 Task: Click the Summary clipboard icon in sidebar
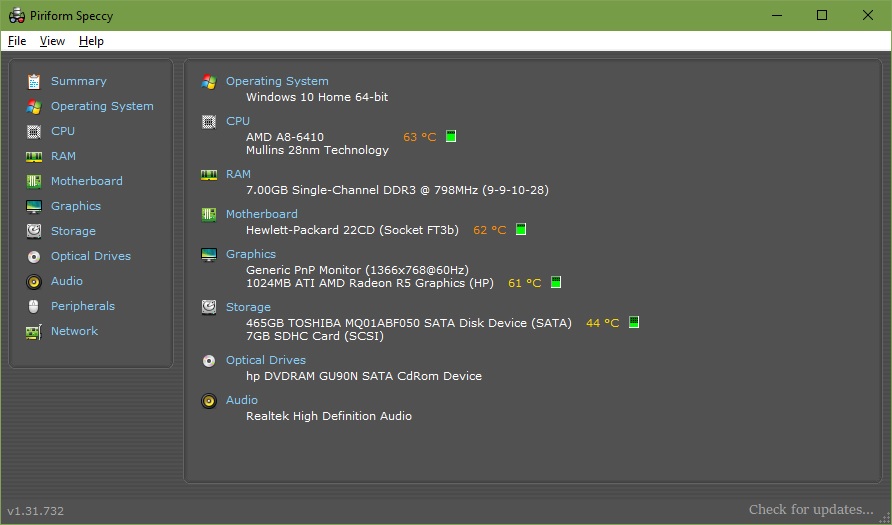tap(34, 81)
